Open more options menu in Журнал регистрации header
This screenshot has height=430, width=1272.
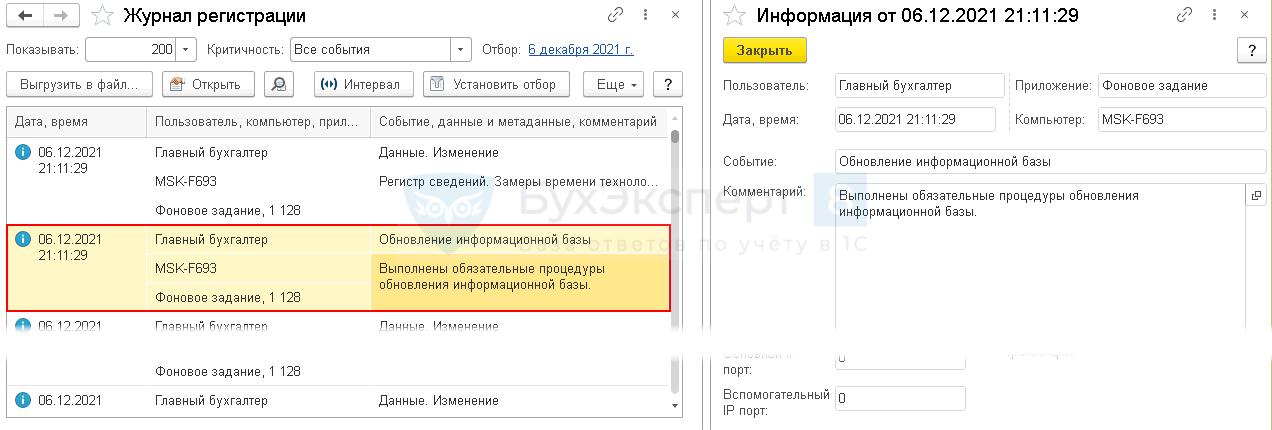click(646, 15)
